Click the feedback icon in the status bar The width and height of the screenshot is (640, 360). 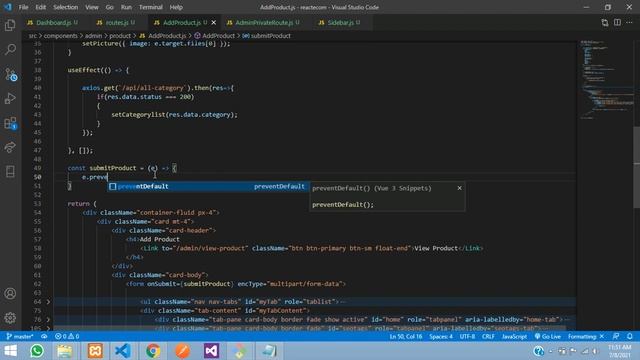[616, 336]
